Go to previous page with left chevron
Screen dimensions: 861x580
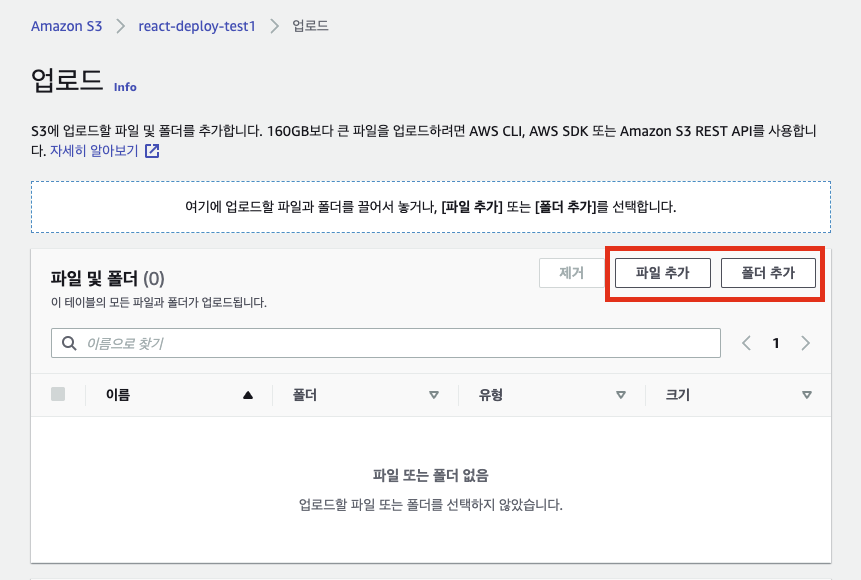click(746, 343)
